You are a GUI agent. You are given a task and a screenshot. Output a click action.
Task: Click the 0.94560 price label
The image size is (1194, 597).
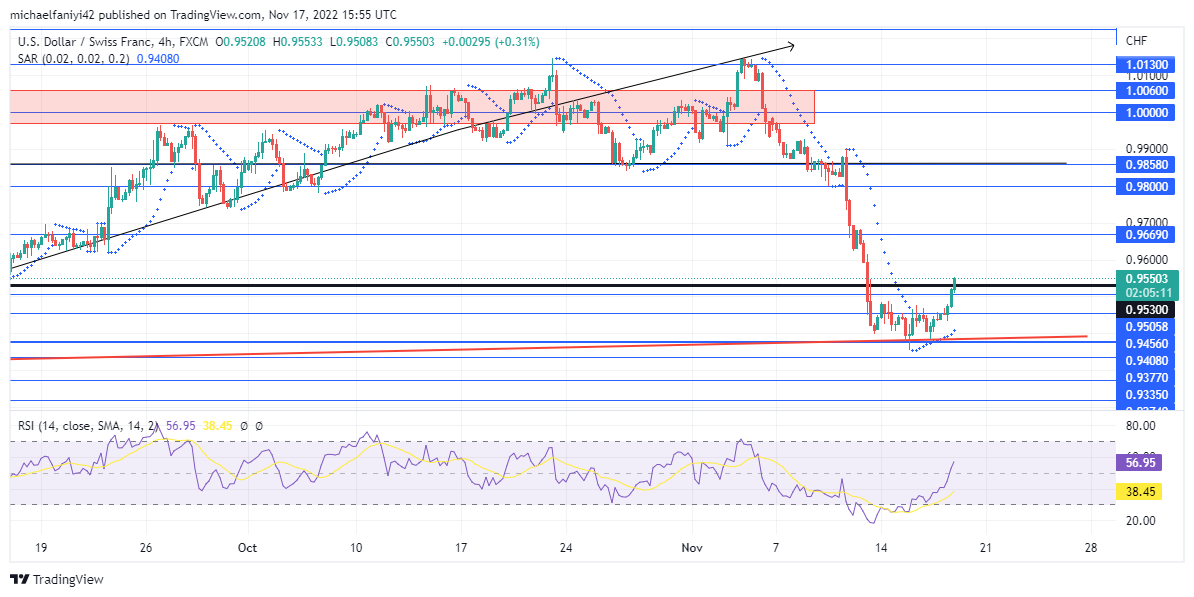point(1147,342)
